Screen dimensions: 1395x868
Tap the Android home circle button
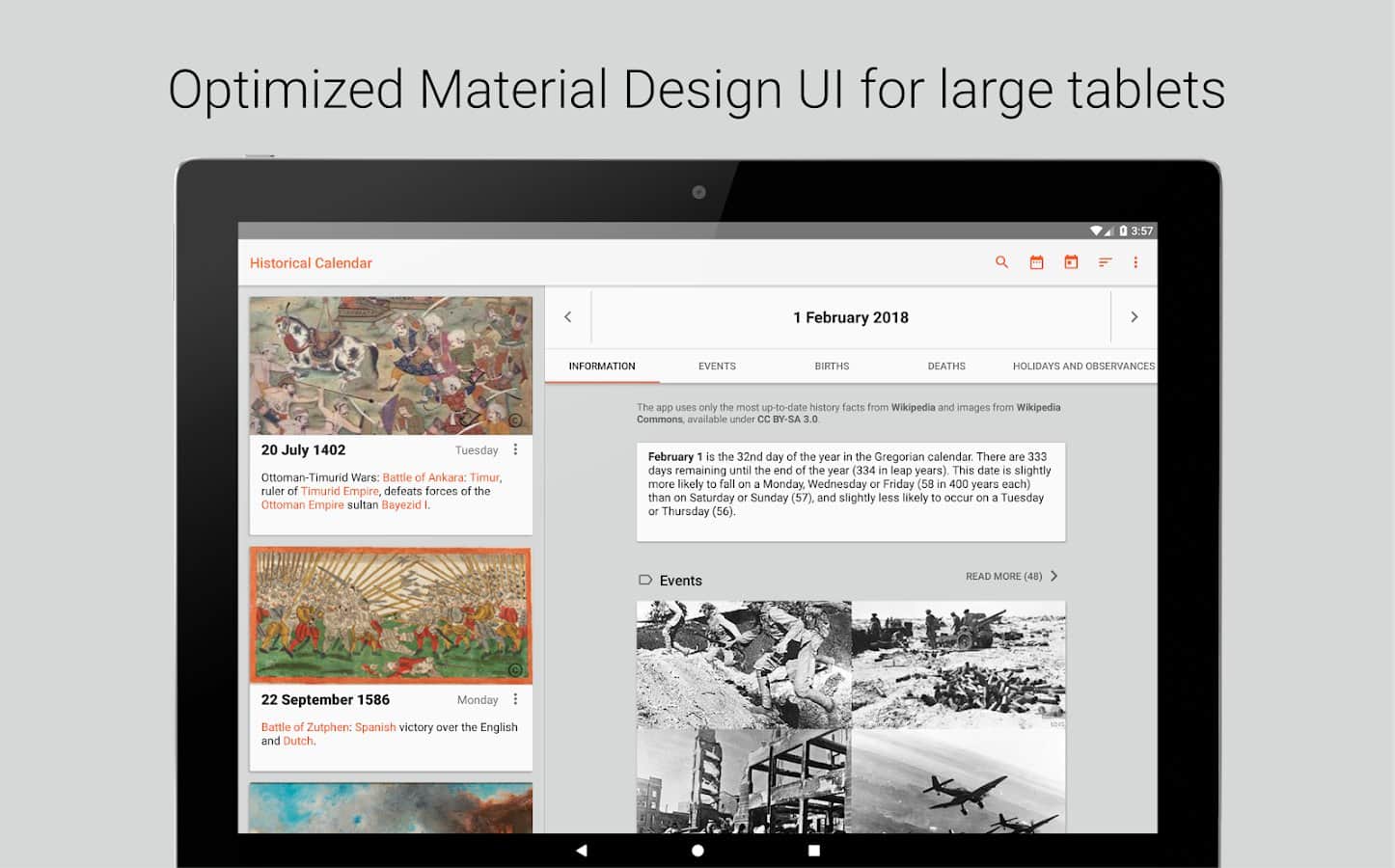click(697, 851)
